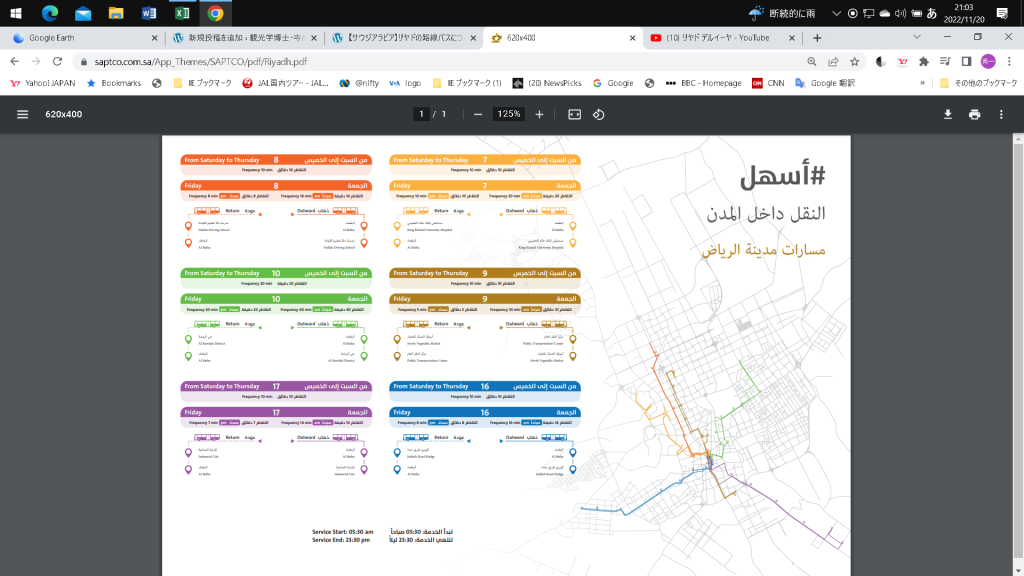
Task: Rotate the PDF counterclockwise
Action: 599,114
